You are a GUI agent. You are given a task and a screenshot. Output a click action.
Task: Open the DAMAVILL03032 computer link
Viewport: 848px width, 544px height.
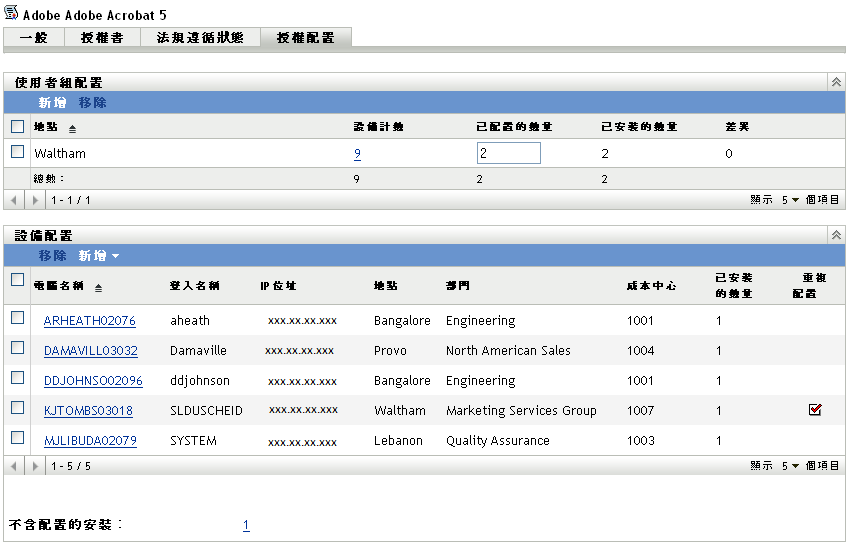tap(91, 350)
